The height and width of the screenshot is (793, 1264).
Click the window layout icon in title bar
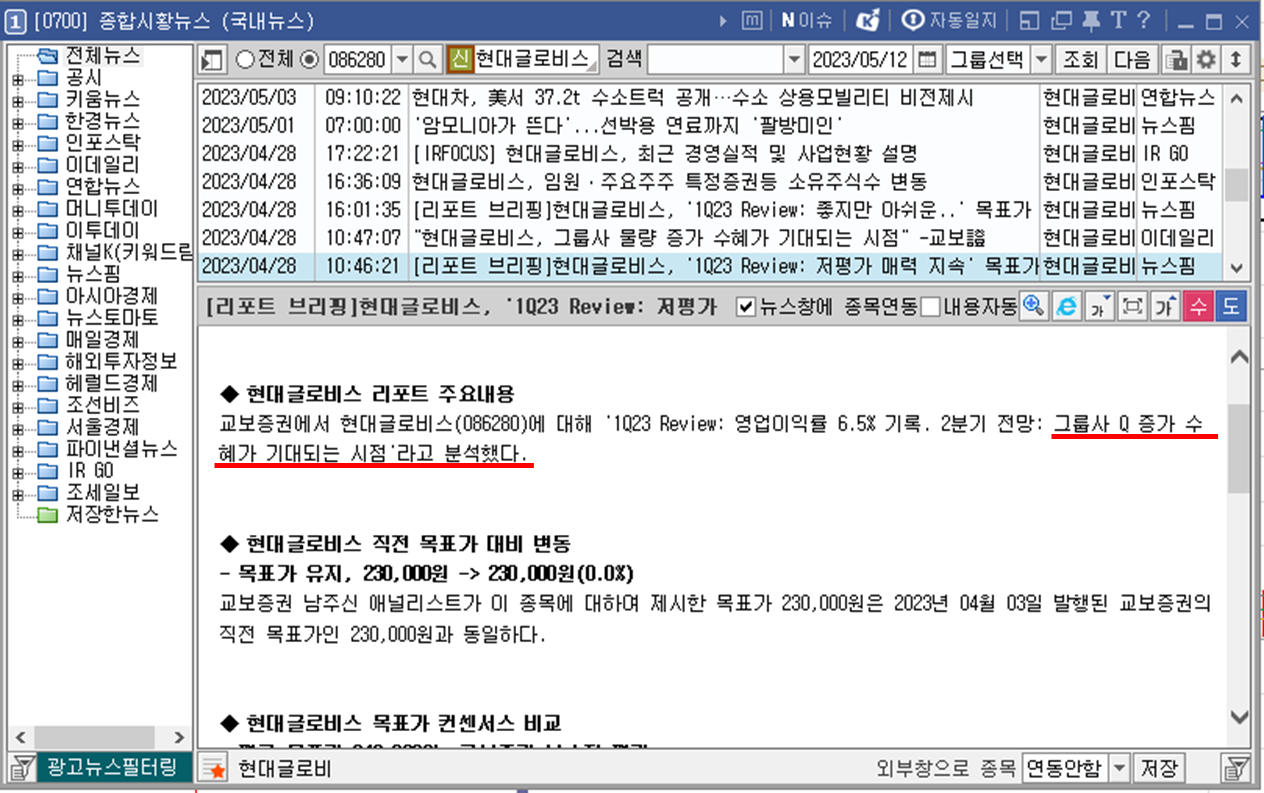[1030, 20]
